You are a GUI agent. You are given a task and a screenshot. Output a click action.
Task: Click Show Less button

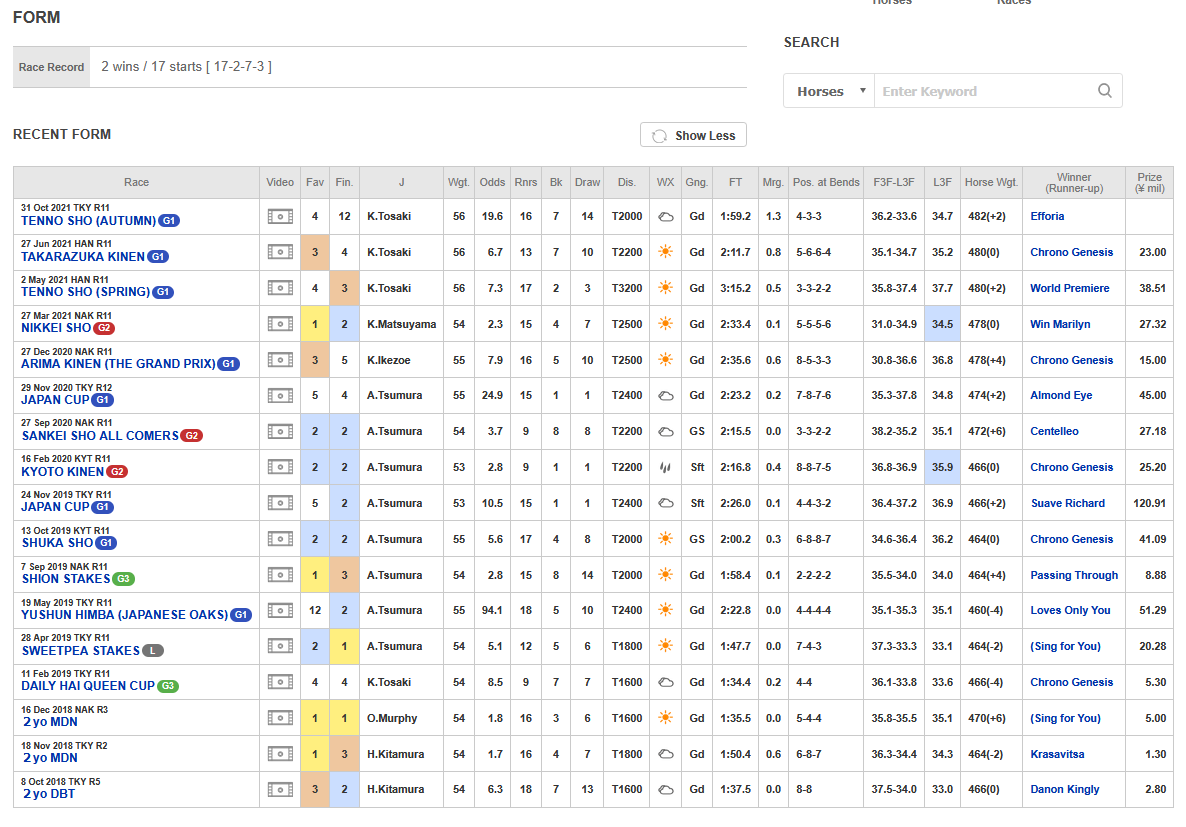[x=693, y=135]
